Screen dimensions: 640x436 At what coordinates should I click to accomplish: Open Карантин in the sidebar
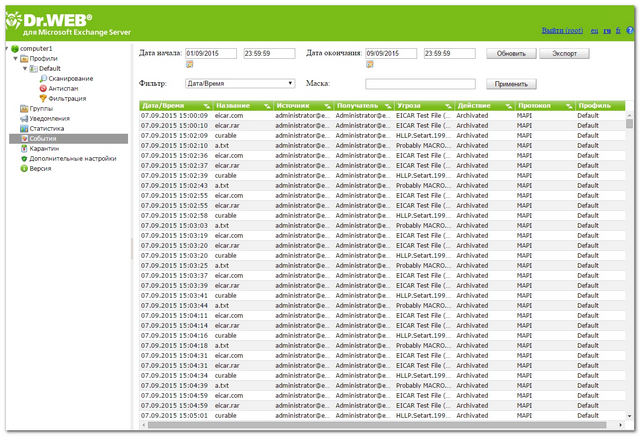point(44,149)
